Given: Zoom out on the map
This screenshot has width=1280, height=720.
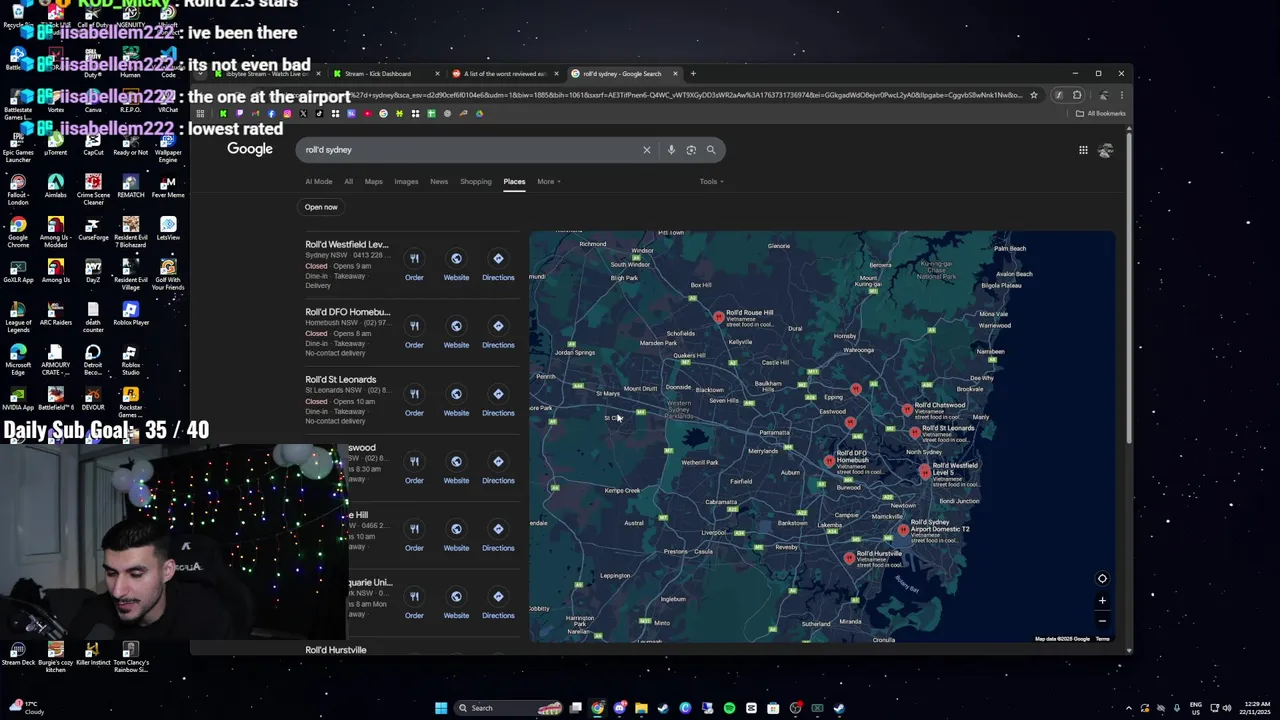Looking at the screenshot, I should click(x=1102, y=620).
